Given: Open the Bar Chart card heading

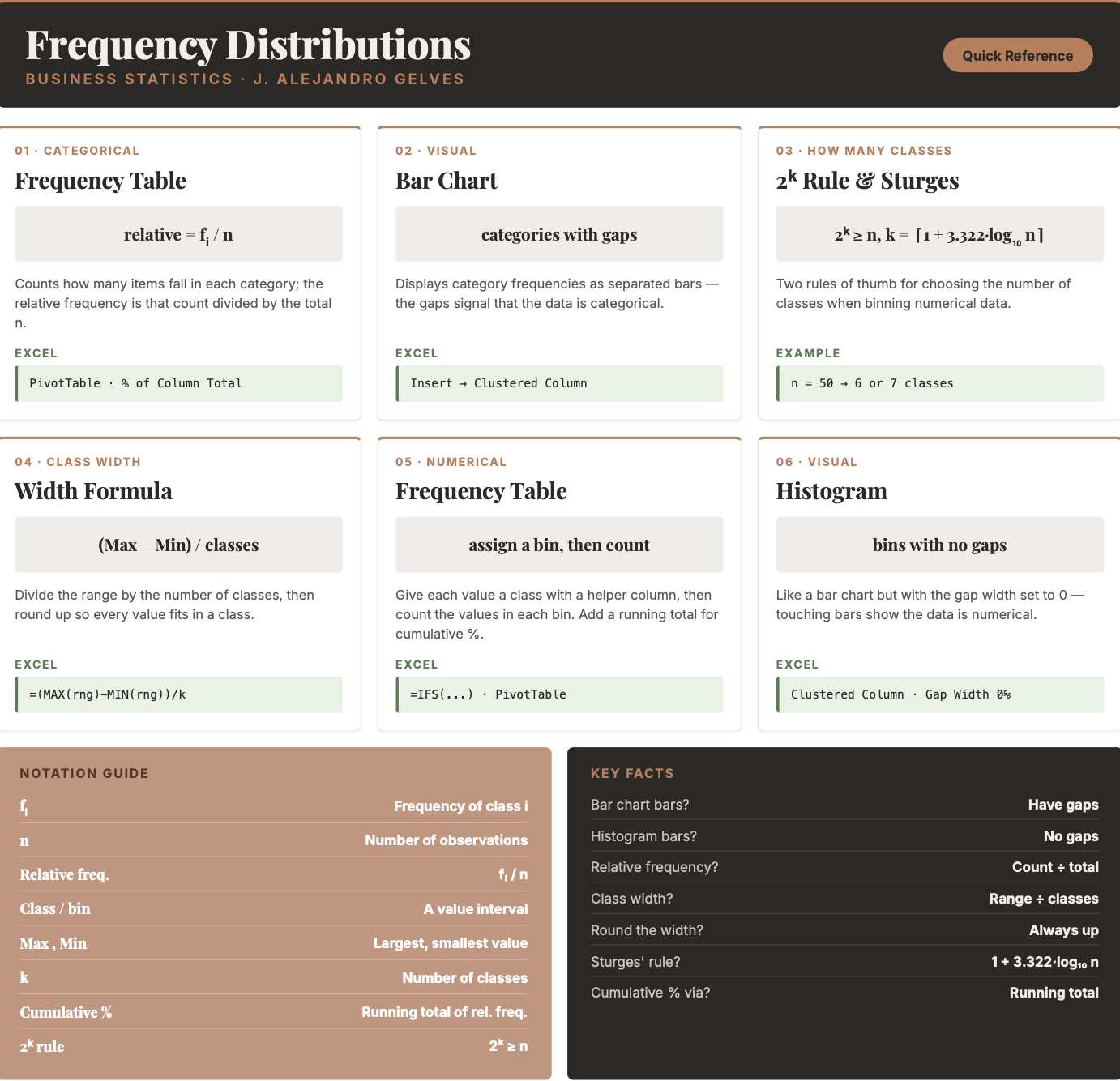Looking at the screenshot, I should [x=447, y=181].
